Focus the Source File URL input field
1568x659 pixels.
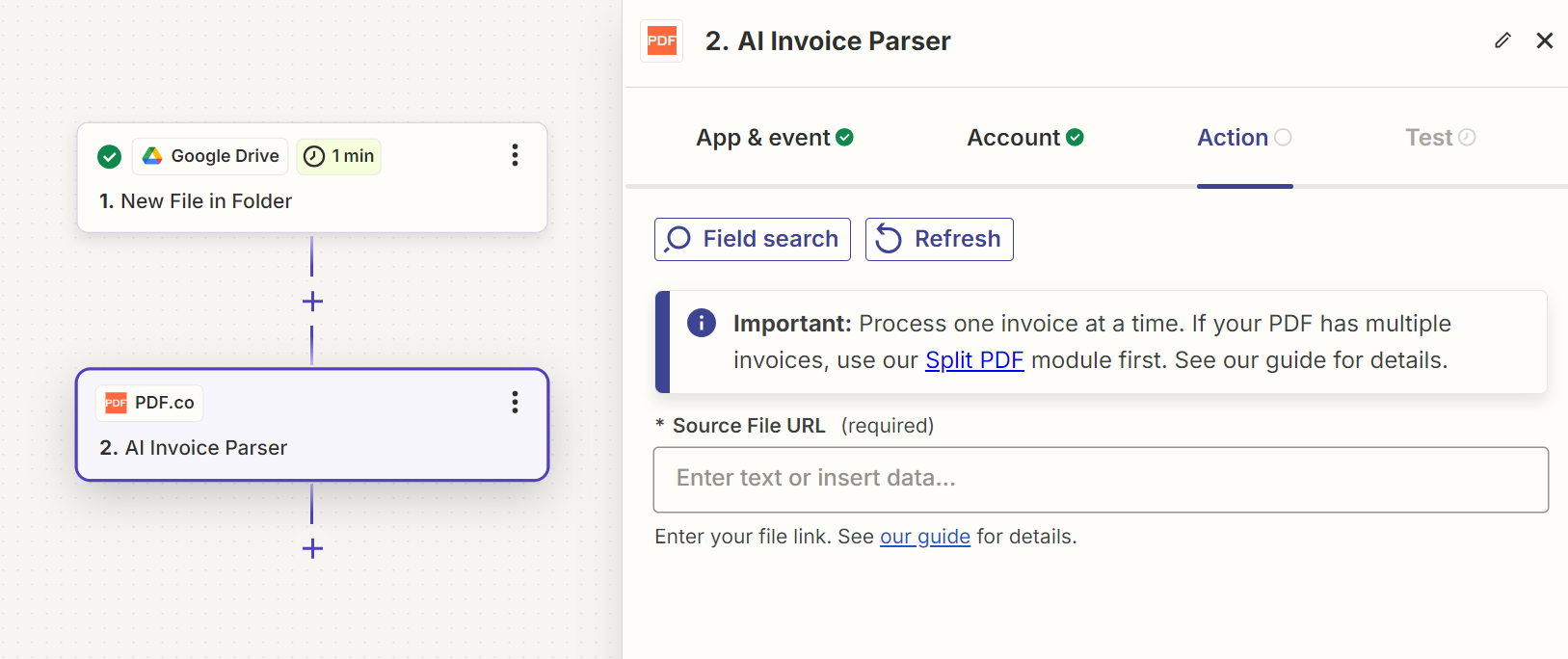[x=1101, y=480]
